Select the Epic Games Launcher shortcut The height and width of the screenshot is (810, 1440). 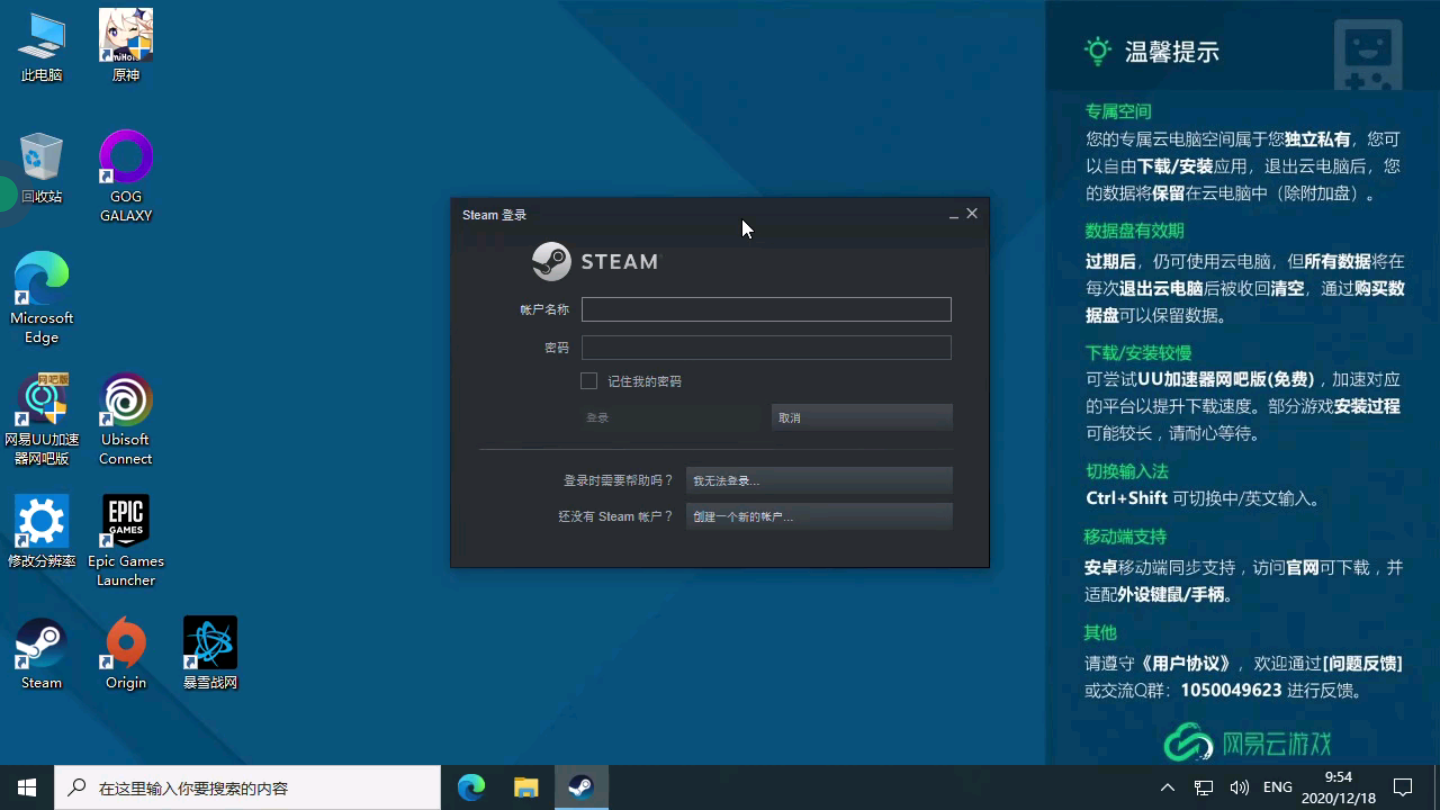click(126, 541)
